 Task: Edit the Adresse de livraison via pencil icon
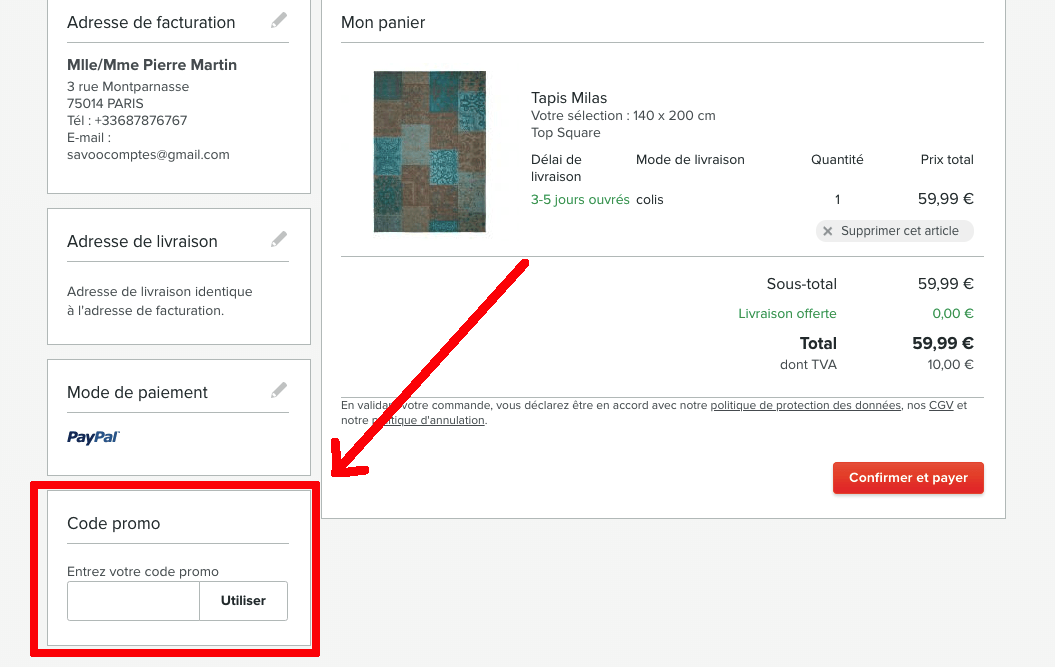[279, 239]
